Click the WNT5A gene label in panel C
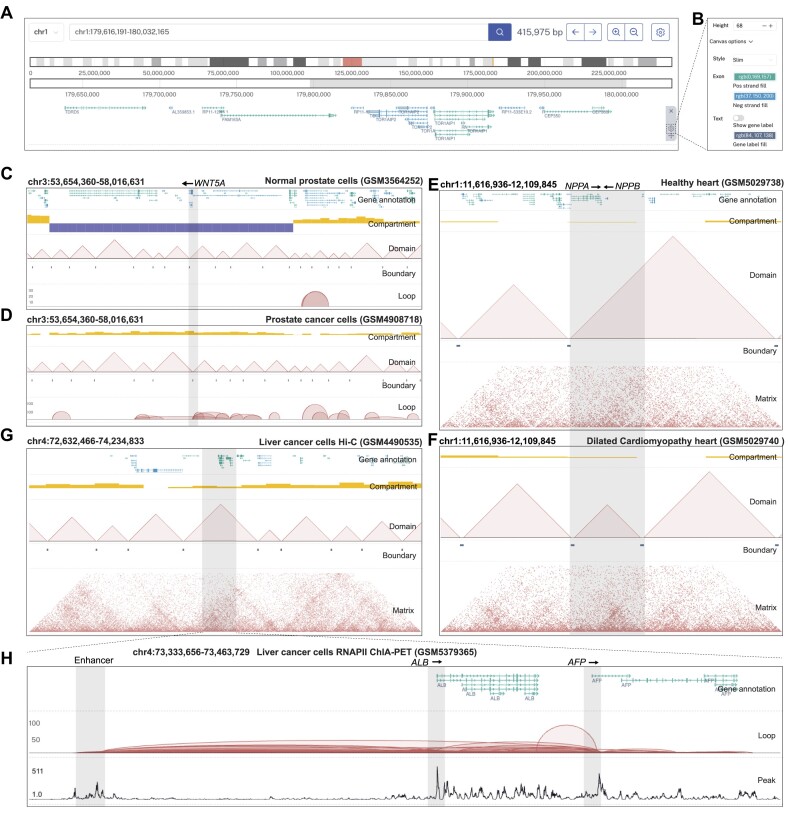The image size is (788, 816). click(209, 183)
